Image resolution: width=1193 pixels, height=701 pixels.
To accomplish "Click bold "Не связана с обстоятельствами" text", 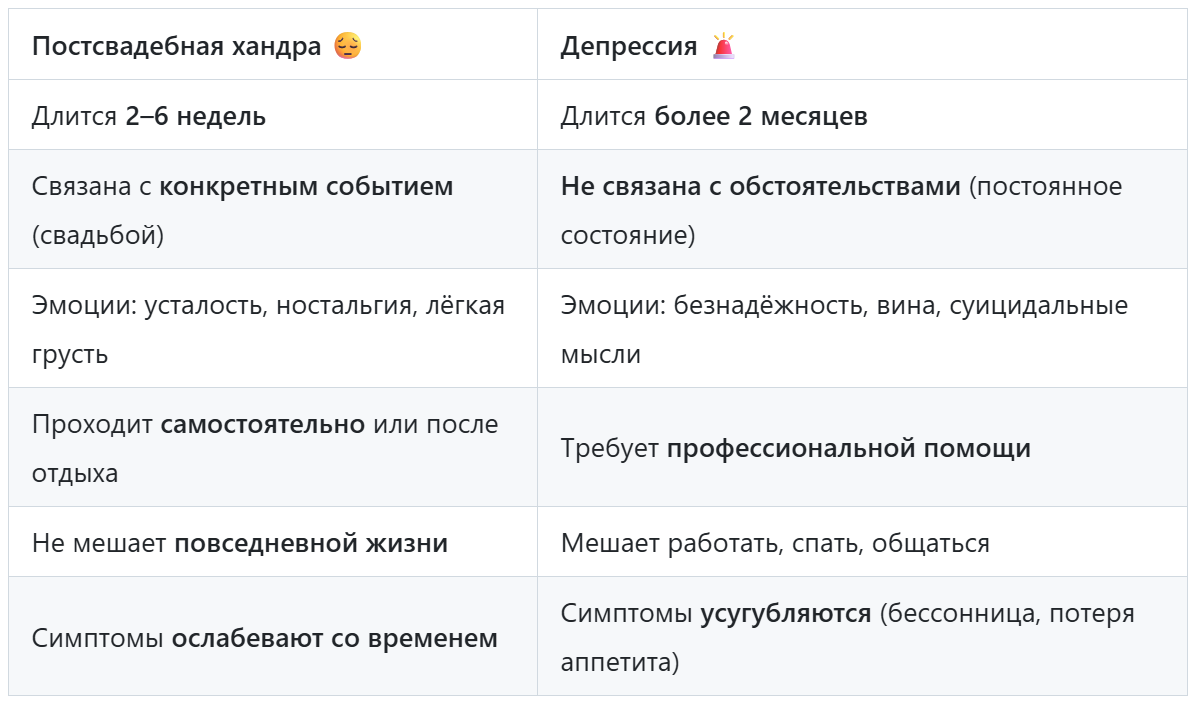I will (x=760, y=186).
